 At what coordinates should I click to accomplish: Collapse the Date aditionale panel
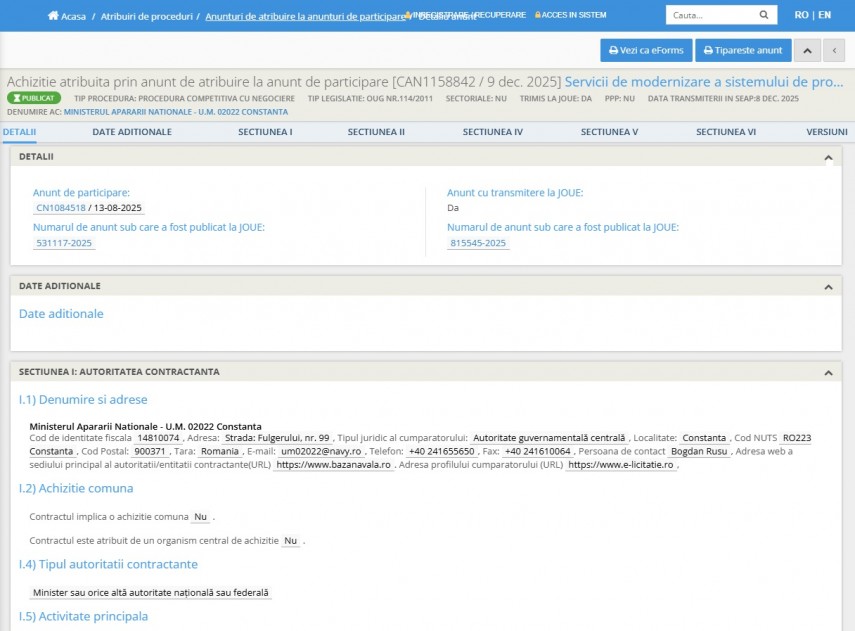tap(828, 286)
